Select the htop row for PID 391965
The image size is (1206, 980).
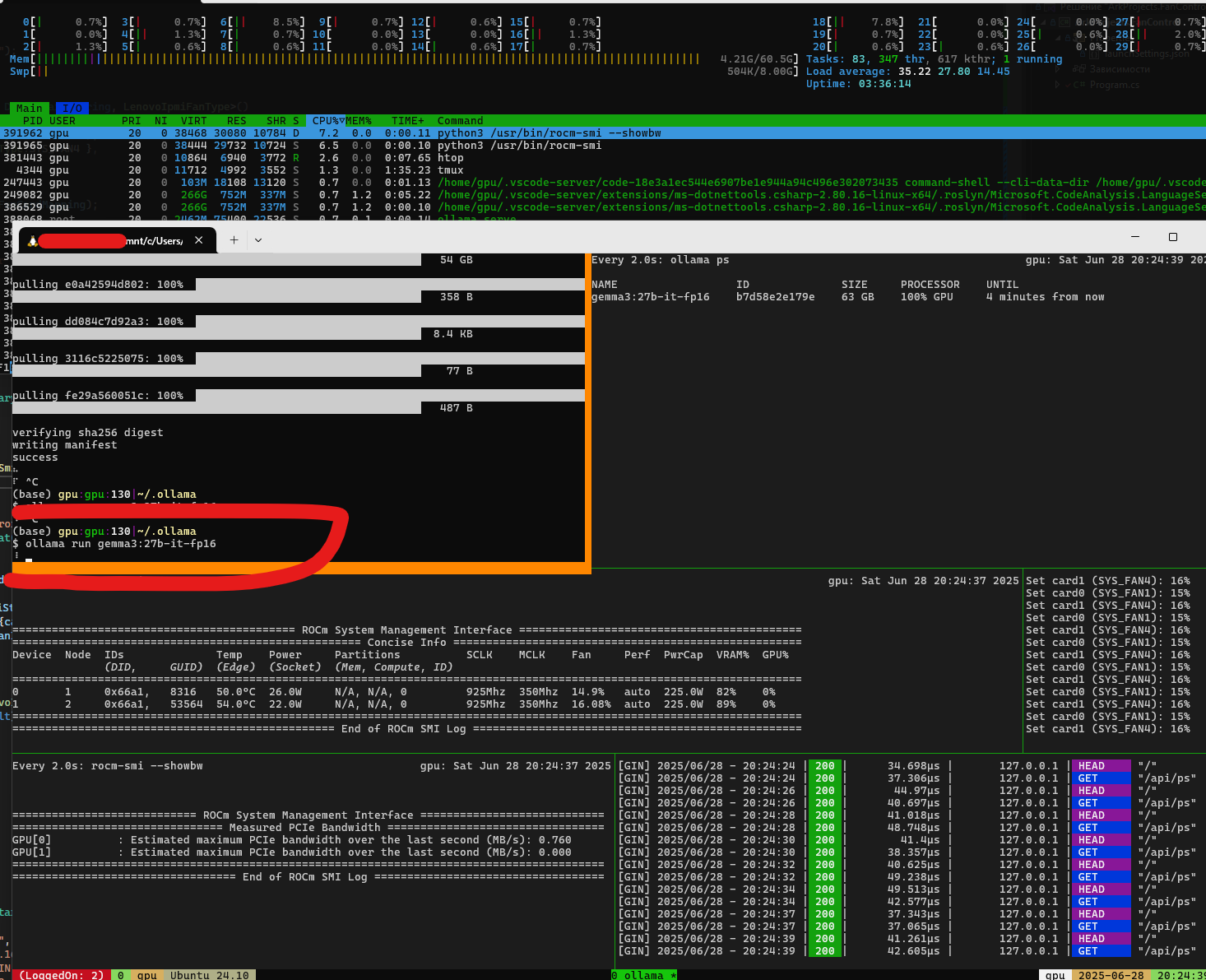tap(603, 146)
